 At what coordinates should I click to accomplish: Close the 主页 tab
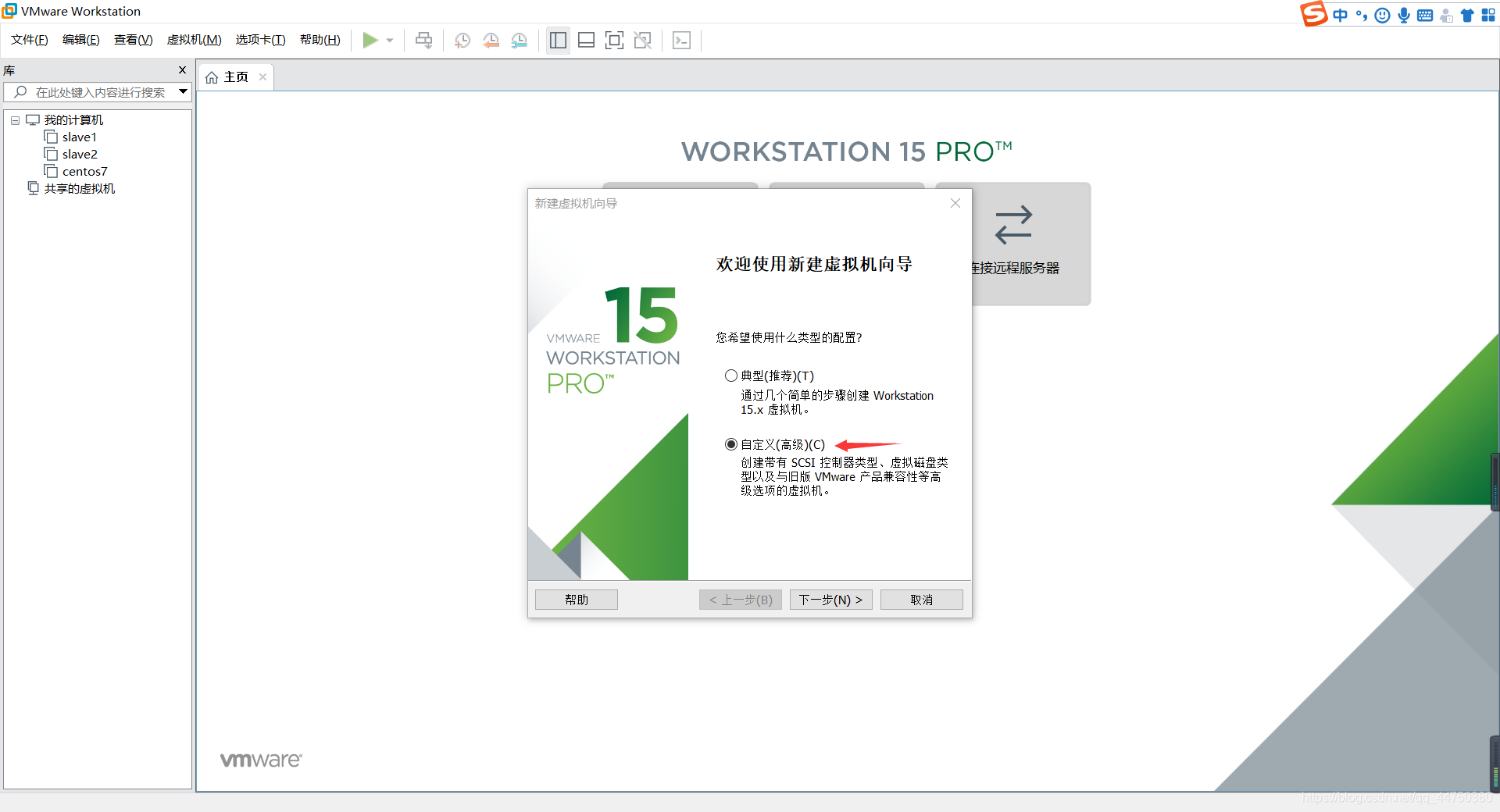[263, 77]
